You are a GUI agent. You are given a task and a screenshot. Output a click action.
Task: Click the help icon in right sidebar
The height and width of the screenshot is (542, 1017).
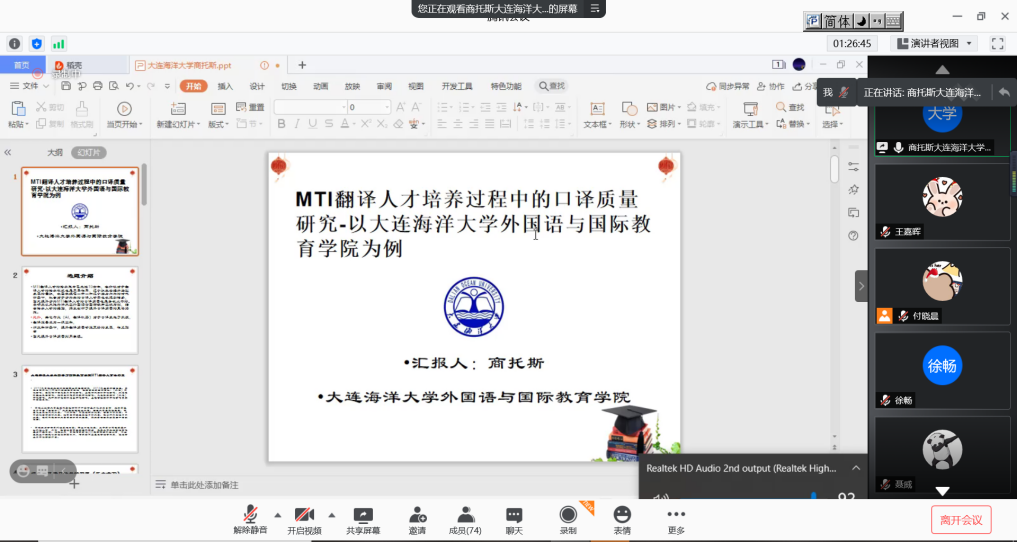(854, 236)
